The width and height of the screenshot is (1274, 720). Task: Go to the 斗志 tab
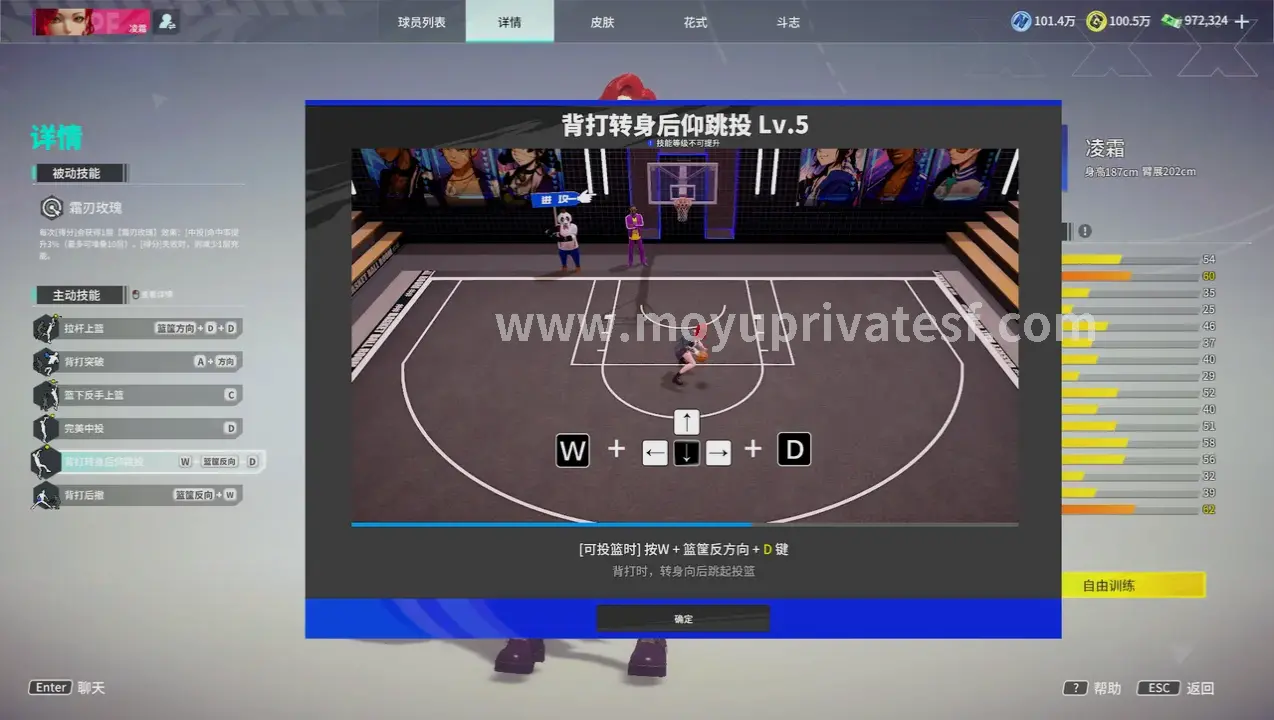pyautogui.click(x=788, y=22)
